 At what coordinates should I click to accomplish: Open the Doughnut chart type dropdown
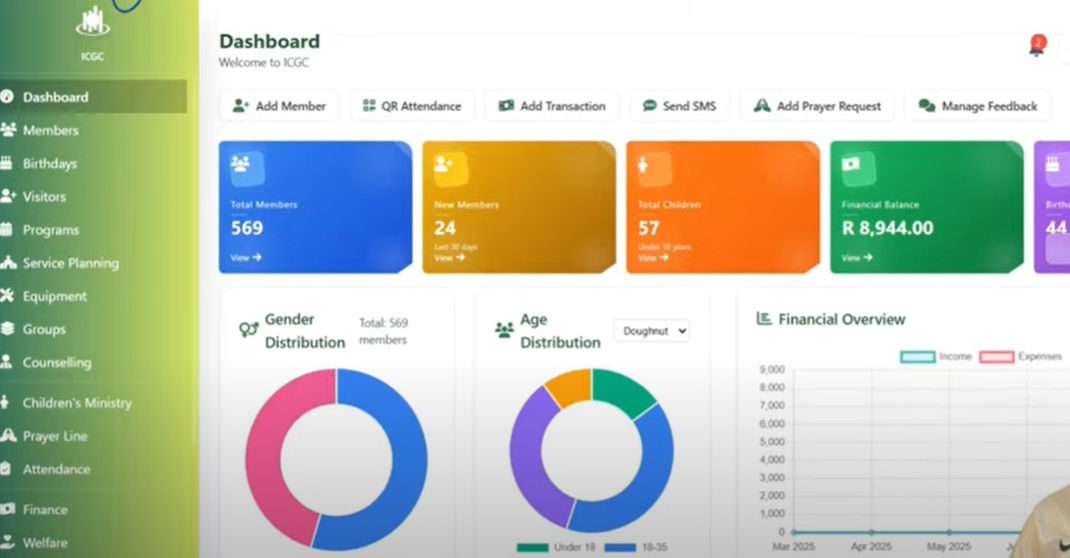click(x=651, y=331)
